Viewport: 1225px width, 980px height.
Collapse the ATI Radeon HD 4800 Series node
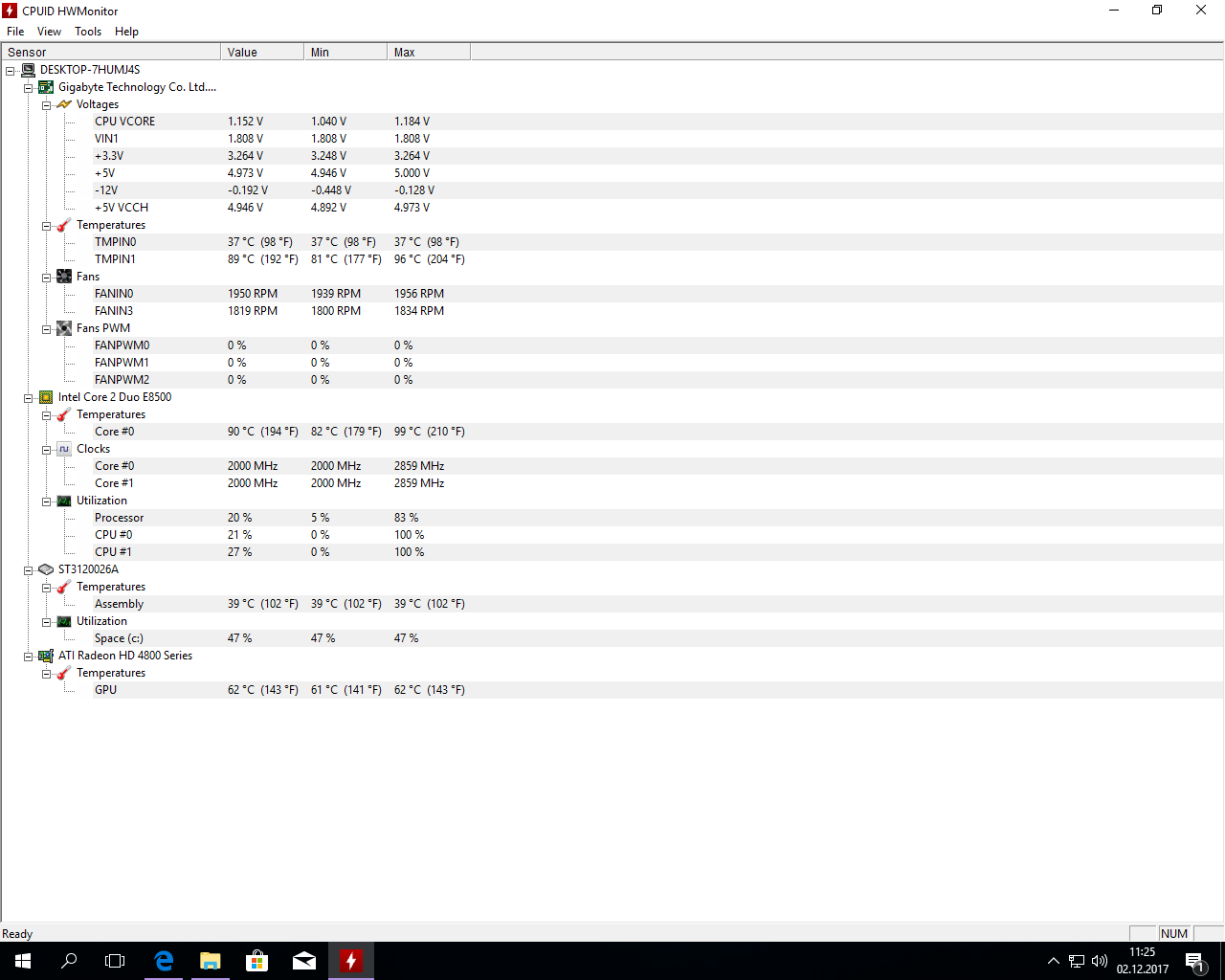pyautogui.click(x=29, y=657)
